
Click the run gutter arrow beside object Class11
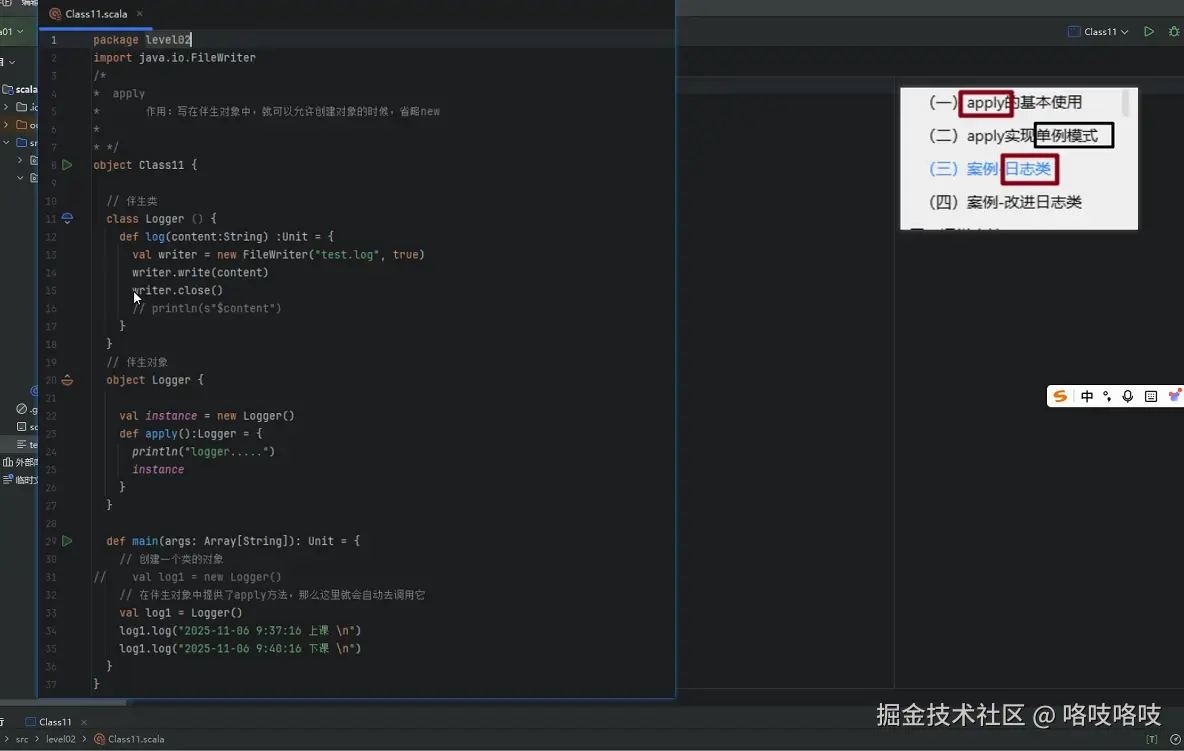coord(67,165)
